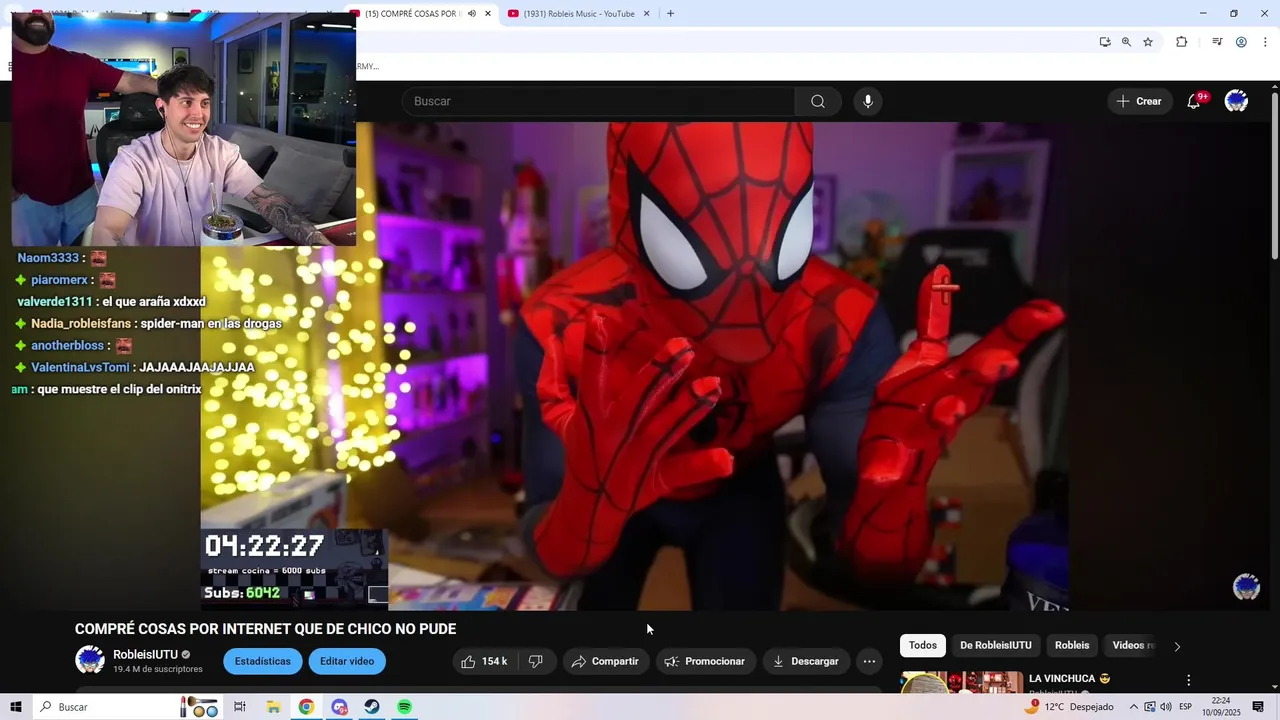Open options for LA VINCHUCA video
Viewport: 1280px width, 720px height.
pos(1188,680)
